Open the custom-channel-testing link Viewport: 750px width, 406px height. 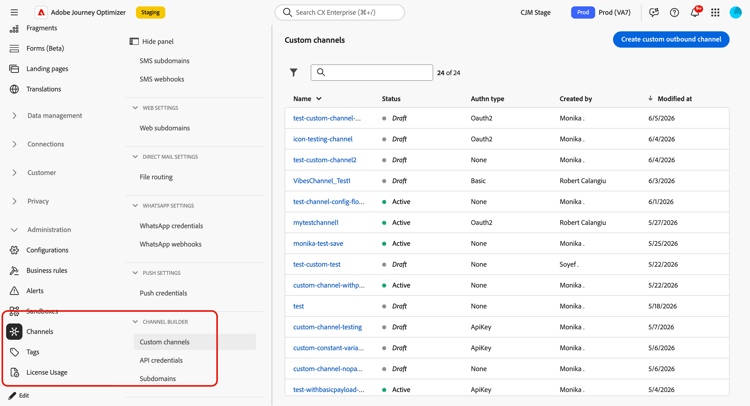tap(328, 327)
